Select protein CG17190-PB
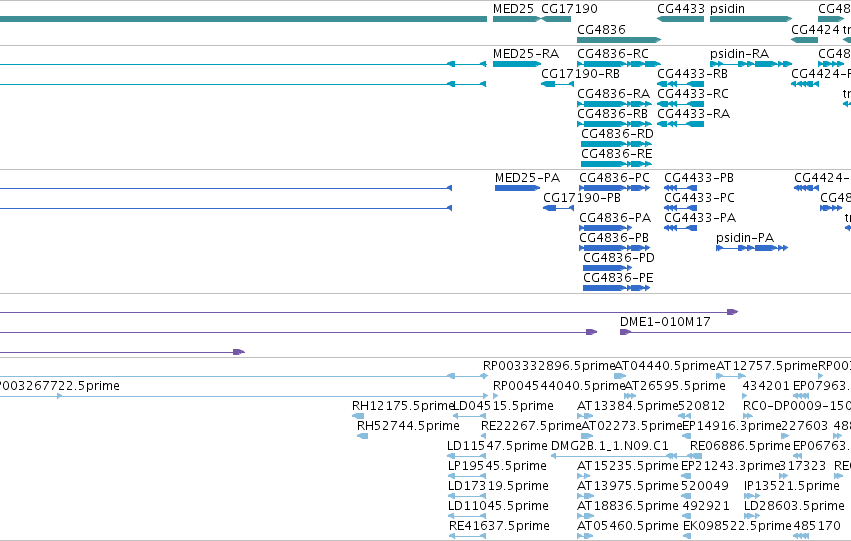 click(x=558, y=208)
